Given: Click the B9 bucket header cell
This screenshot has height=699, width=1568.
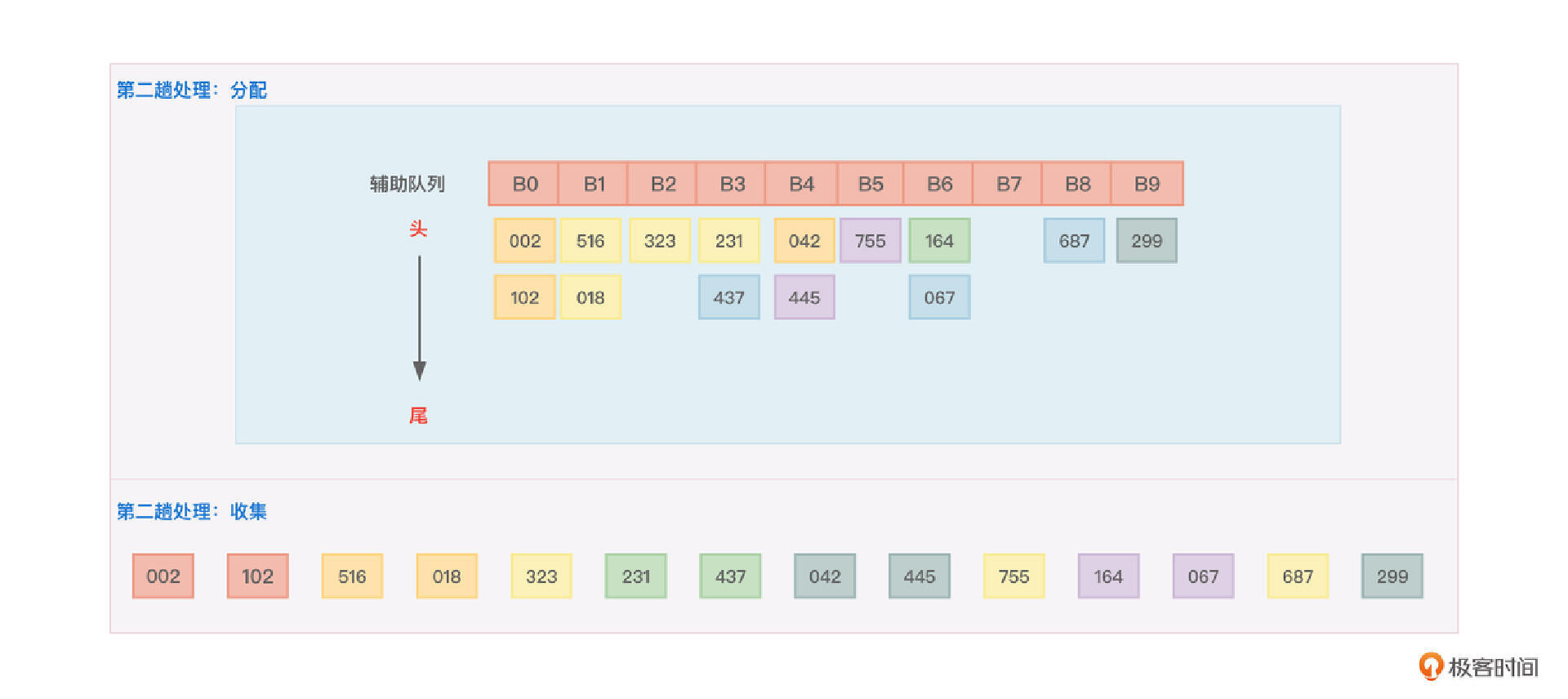Looking at the screenshot, I should coord(1147,184).
